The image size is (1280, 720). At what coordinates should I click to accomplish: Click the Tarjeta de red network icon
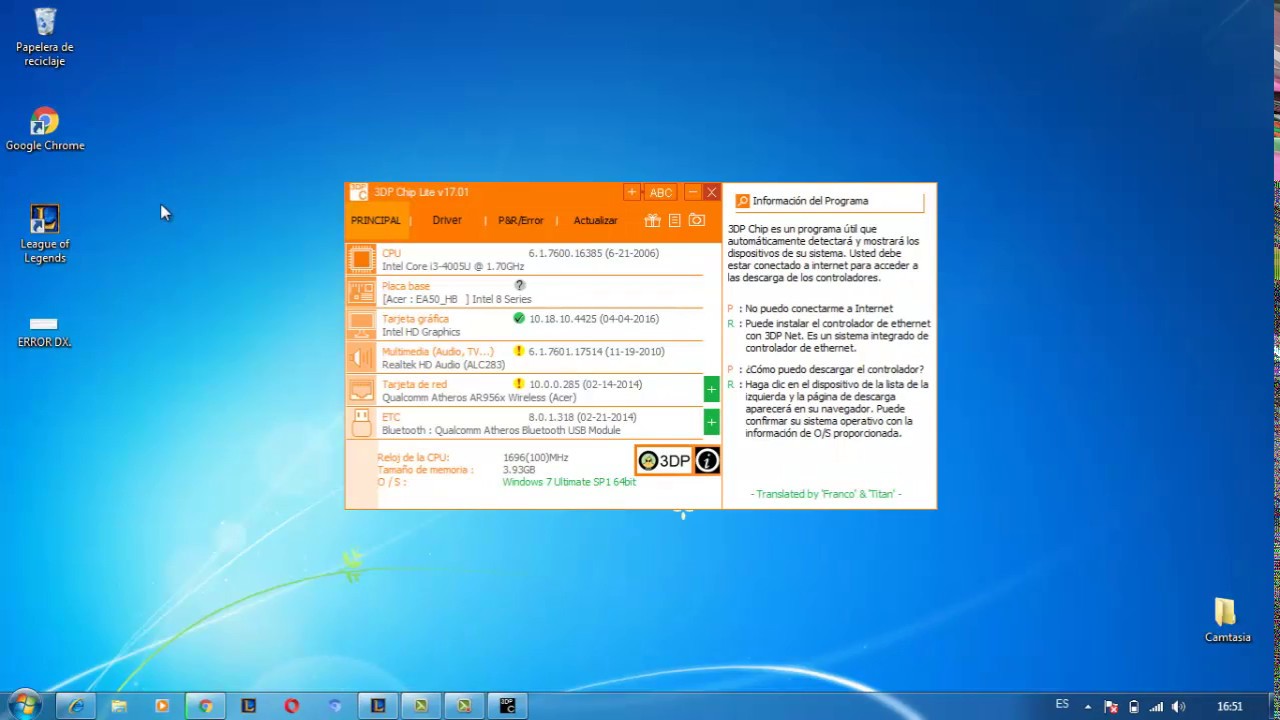pos(361,391)
